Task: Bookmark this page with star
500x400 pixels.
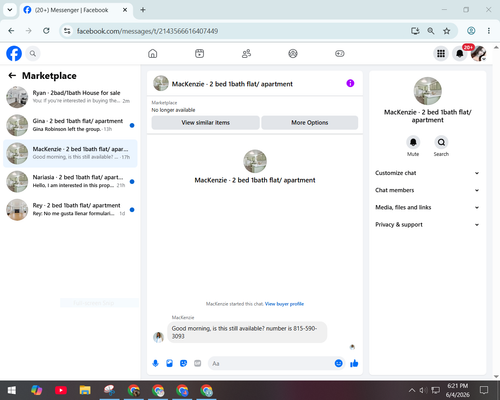Action: (x=447, y=31)
